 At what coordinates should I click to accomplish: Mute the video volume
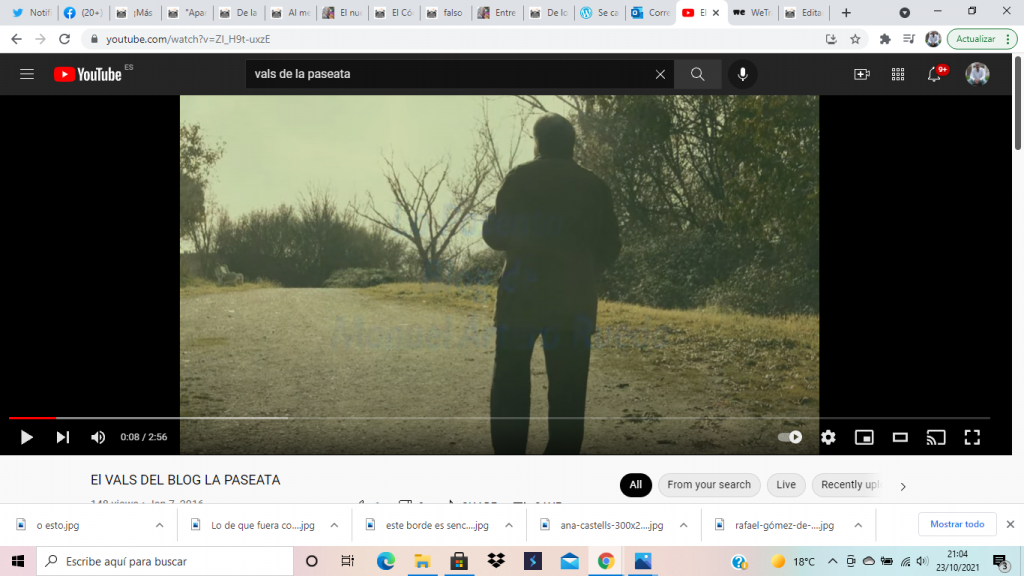pyautogui.click(x=98, y=437)
